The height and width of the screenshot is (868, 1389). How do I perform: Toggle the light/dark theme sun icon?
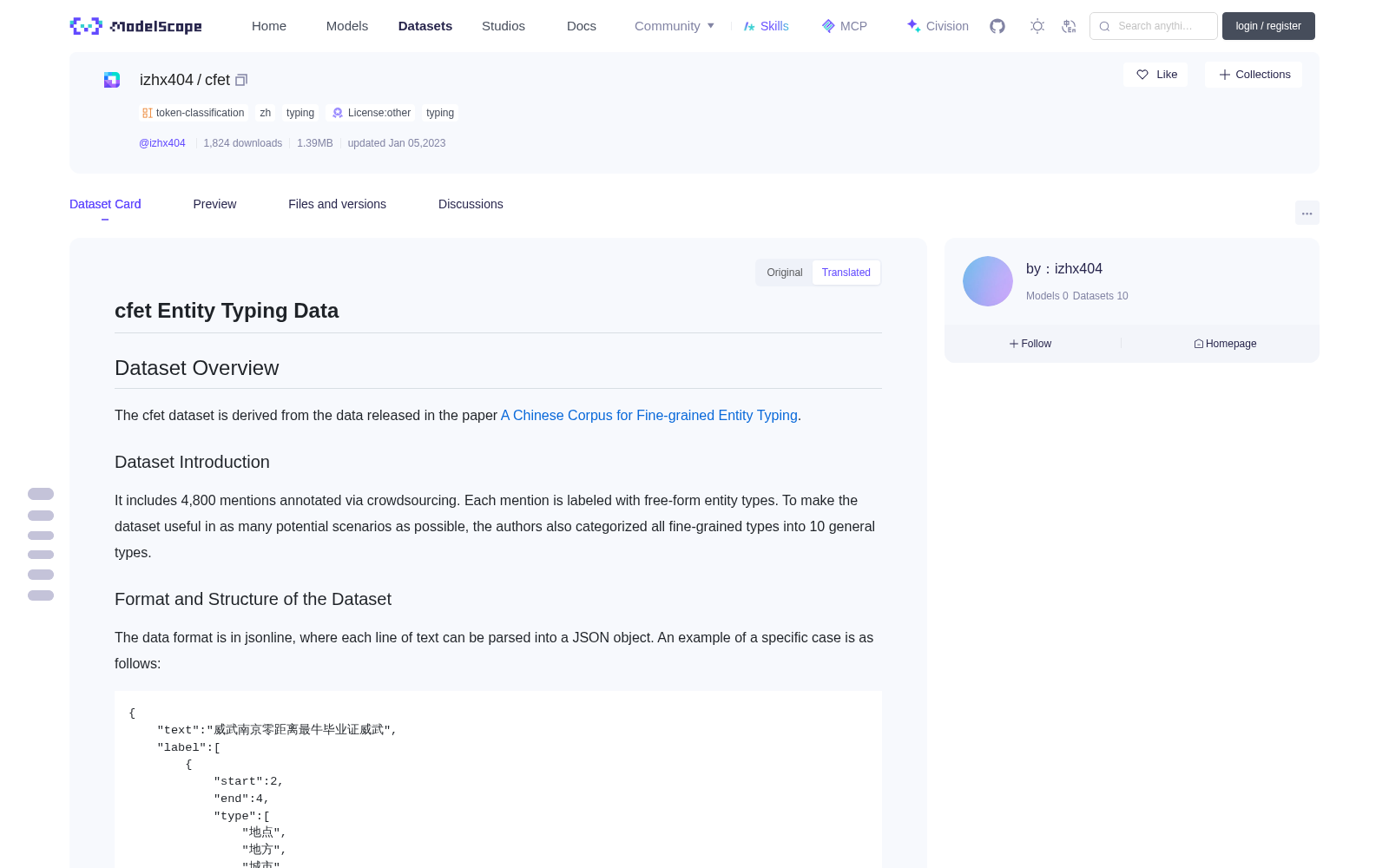coord(1037,26)
